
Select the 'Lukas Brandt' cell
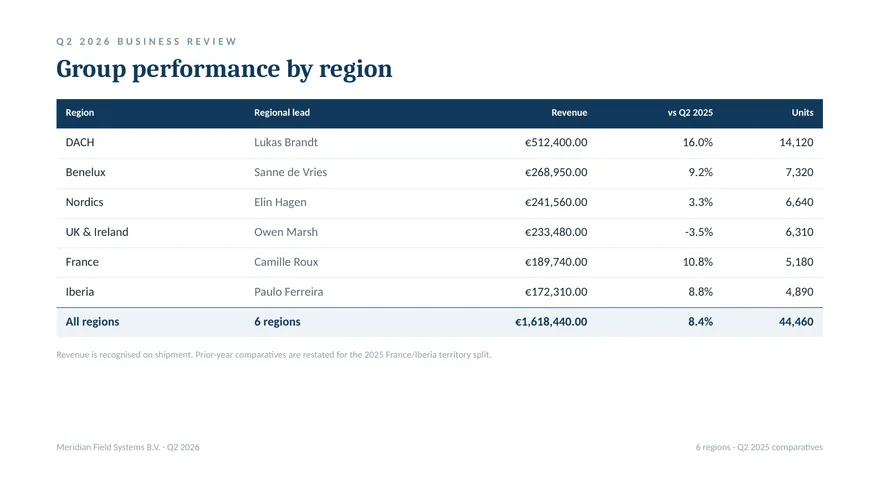[286, 143]
